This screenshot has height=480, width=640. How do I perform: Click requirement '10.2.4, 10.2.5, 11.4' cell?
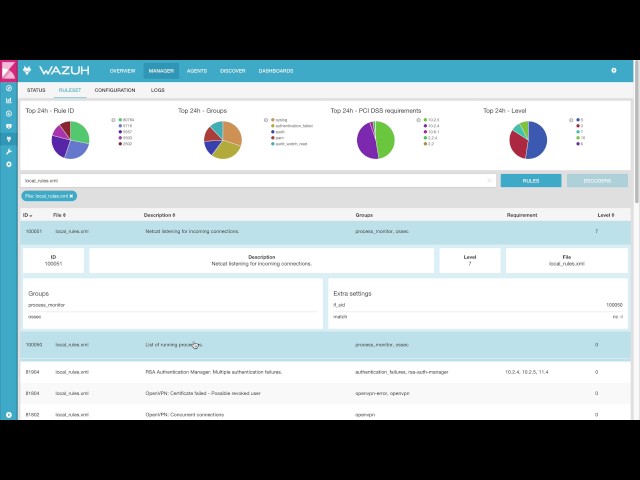527,372
